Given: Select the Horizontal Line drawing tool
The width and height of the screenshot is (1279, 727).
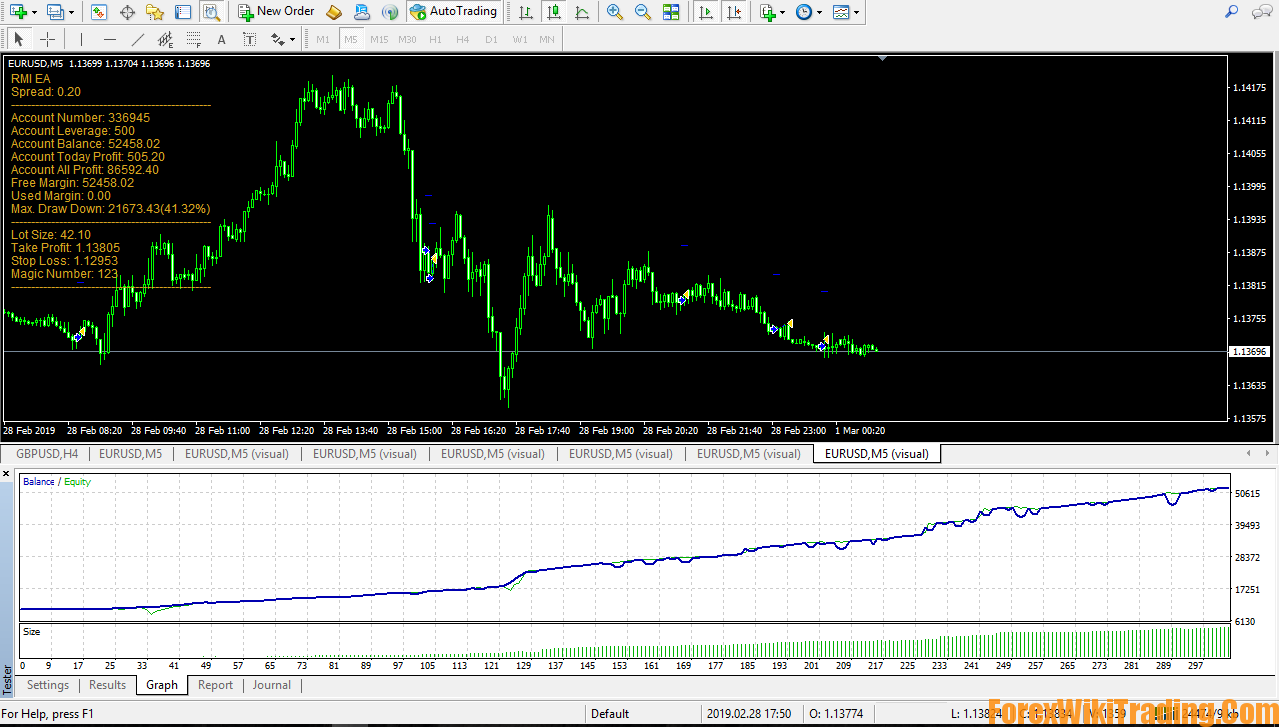Looking at the screenshot, I should [x=110, y=39].
